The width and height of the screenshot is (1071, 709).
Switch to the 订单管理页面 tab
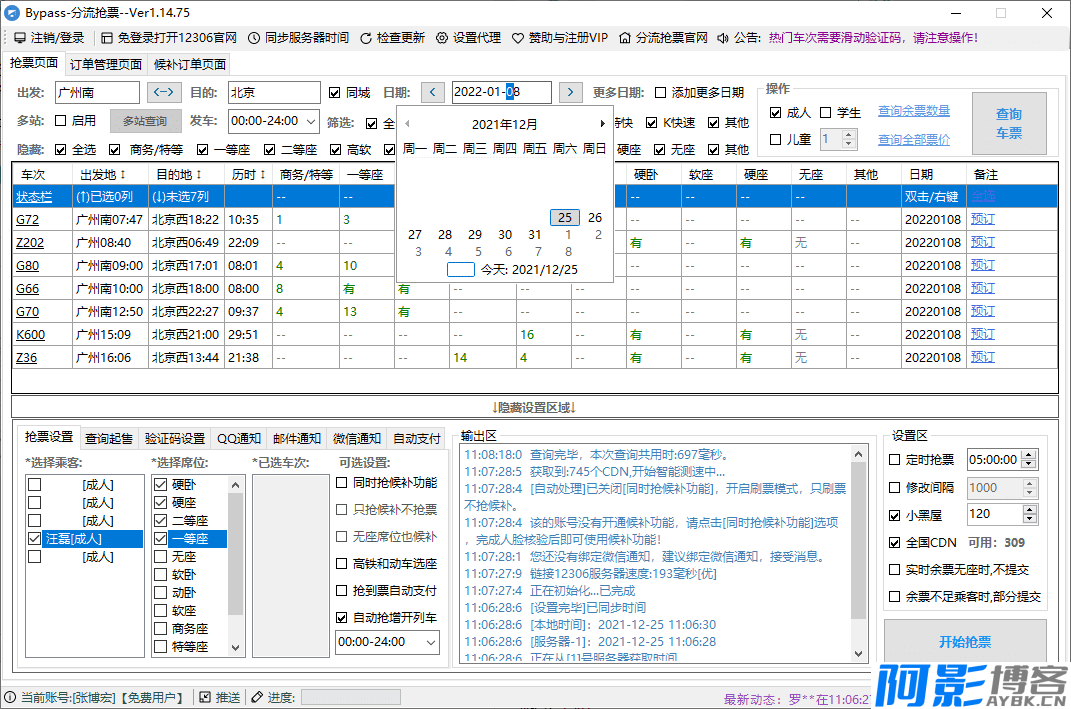coord(106,65)
